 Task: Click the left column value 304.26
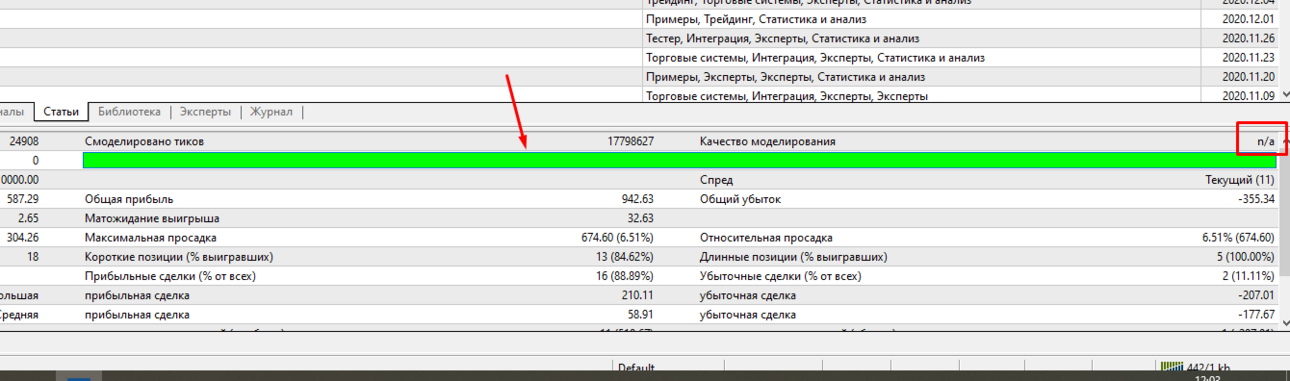click(x=23, y=238)
